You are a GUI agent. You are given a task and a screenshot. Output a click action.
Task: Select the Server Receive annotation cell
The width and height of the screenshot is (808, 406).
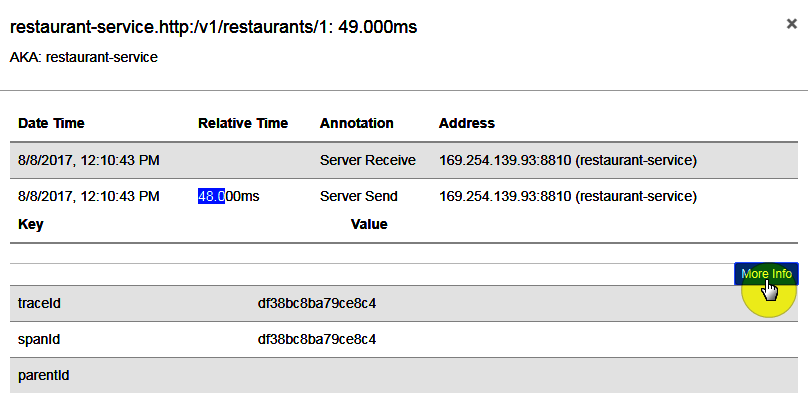(360, 160)
